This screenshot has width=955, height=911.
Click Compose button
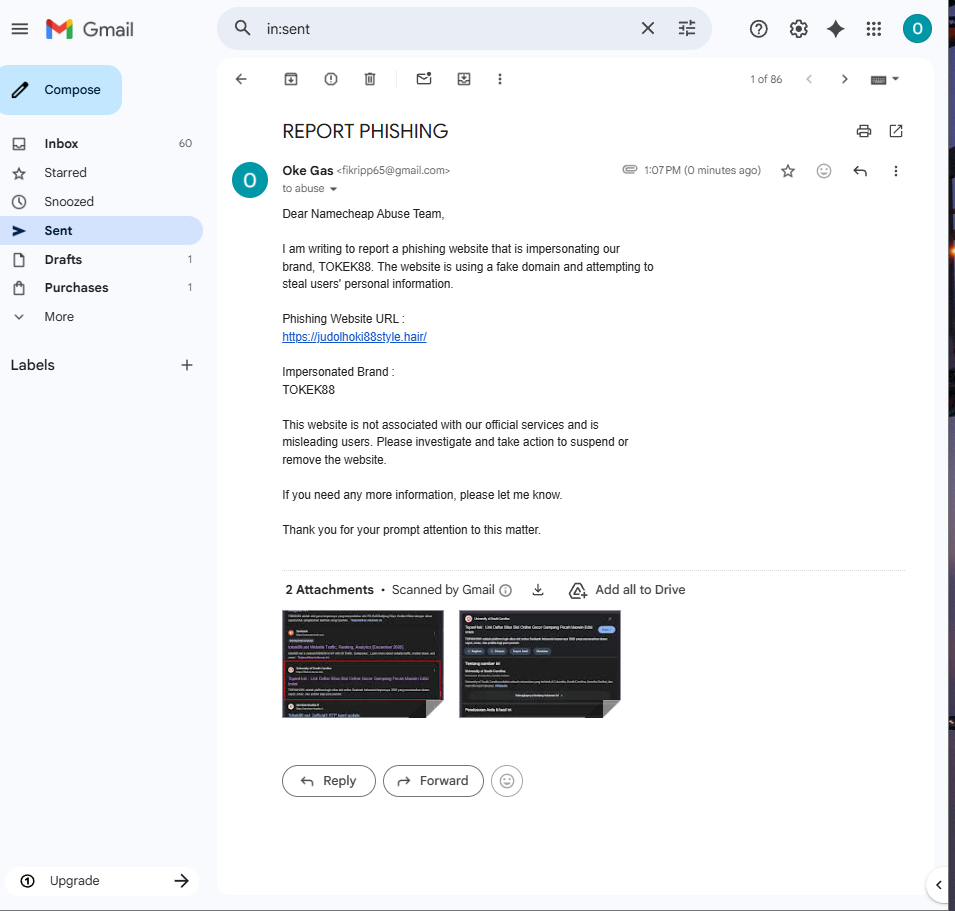(61, 90)
